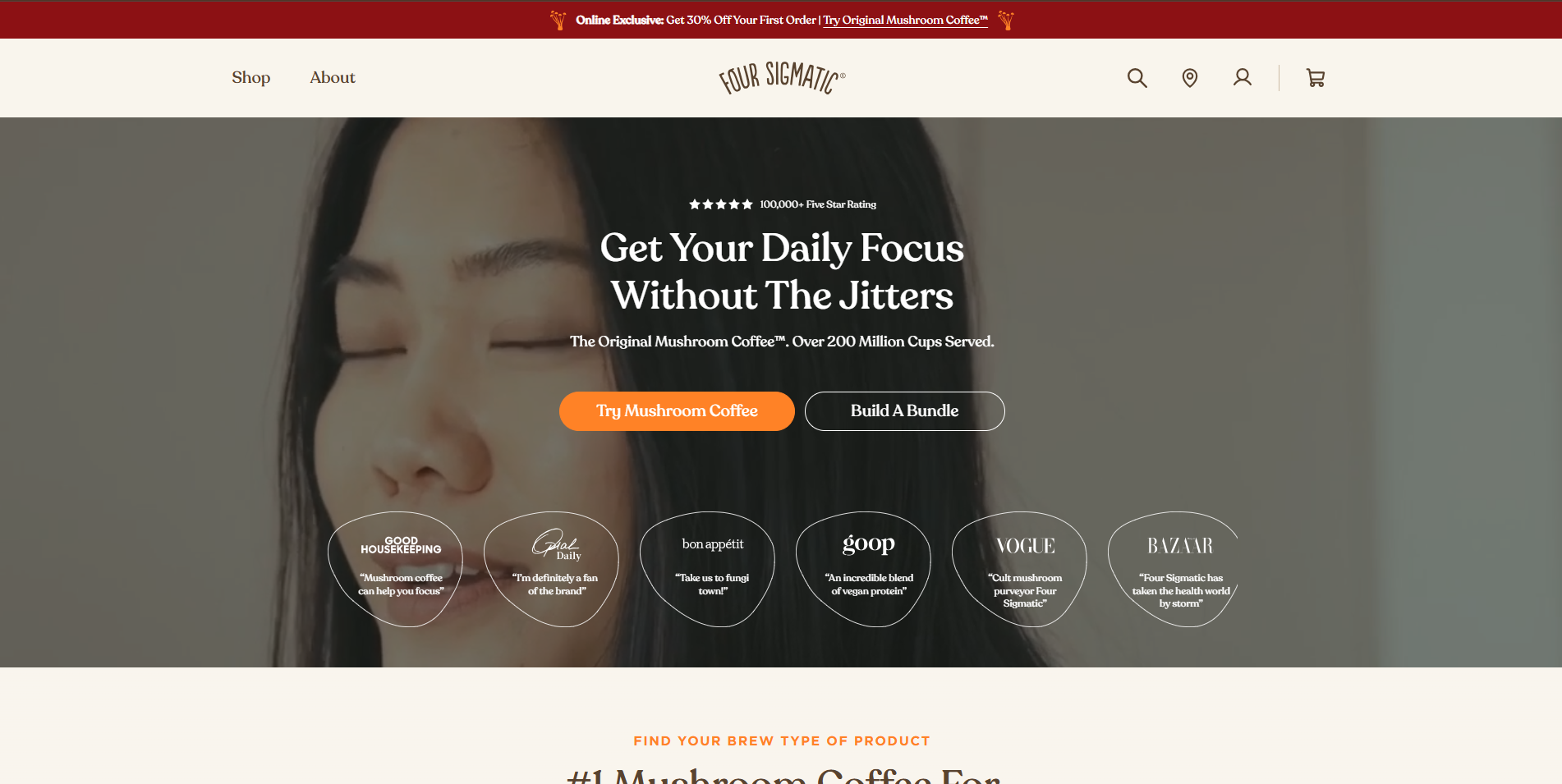Click the 100,000+ Five Star Rating text
The height and width of the screenshot is (784, 1562).
818,204
